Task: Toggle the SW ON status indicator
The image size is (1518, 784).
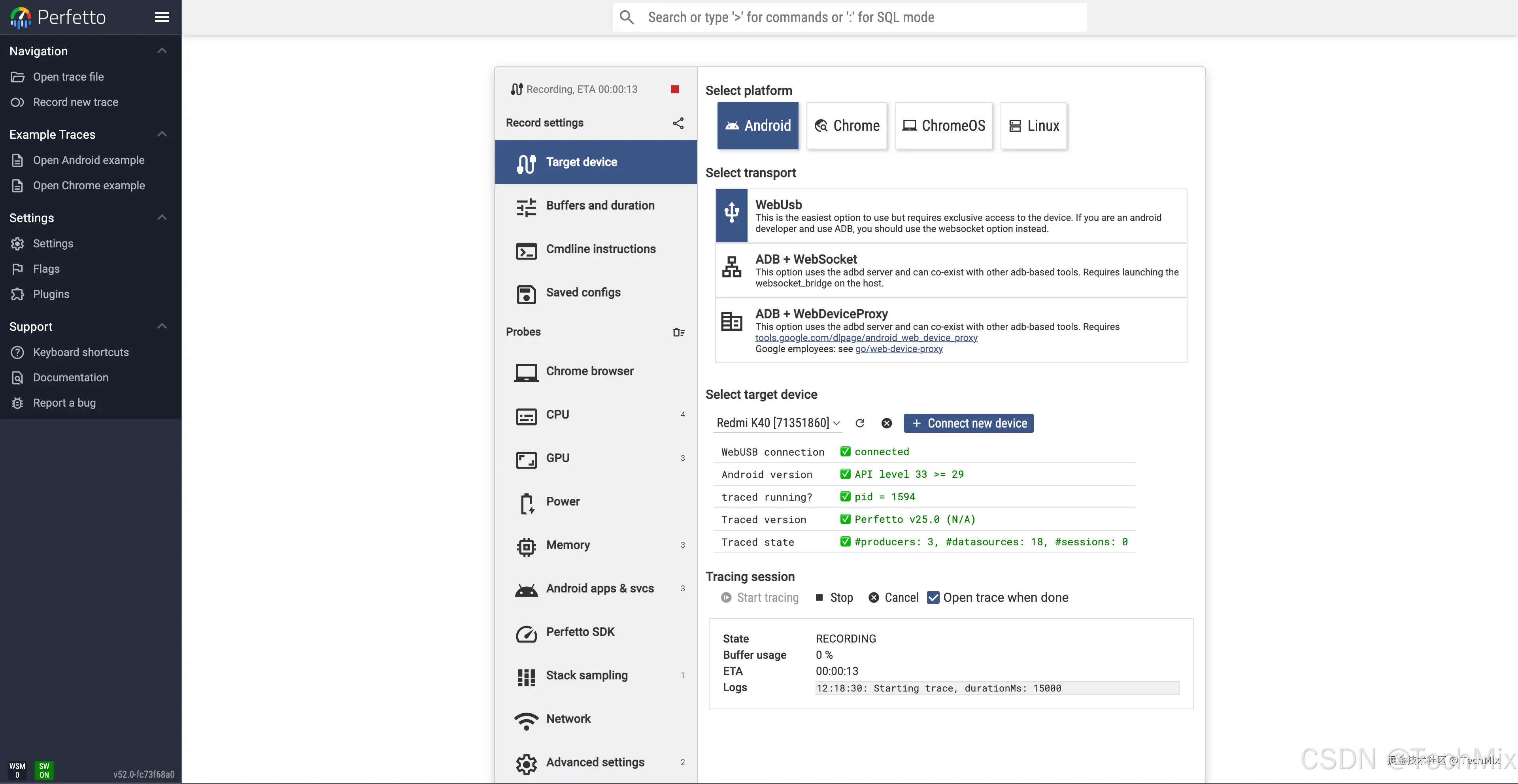Action: click(x=44, y=770)
